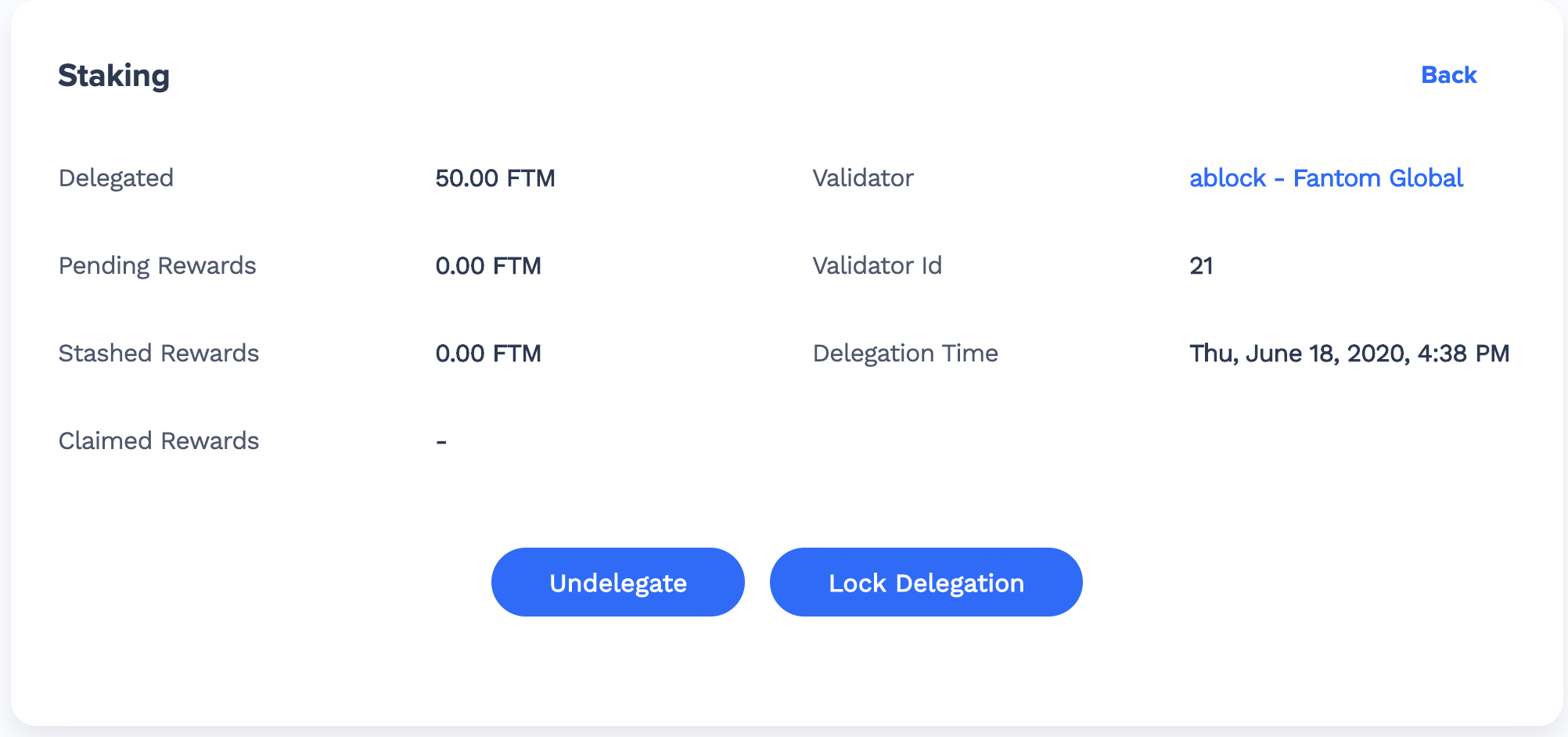Click the Validator label
The width and height of the screenshot is (1568, 737).
point(863,178)
